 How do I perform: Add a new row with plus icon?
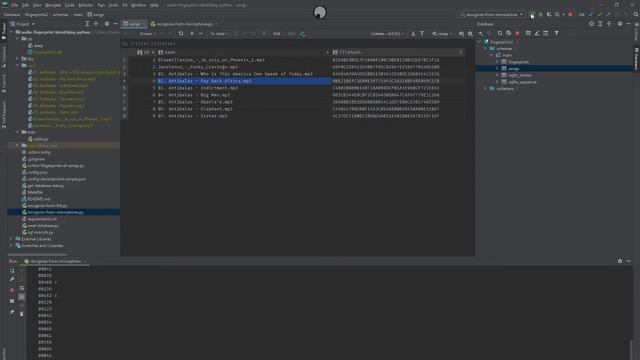192,33
